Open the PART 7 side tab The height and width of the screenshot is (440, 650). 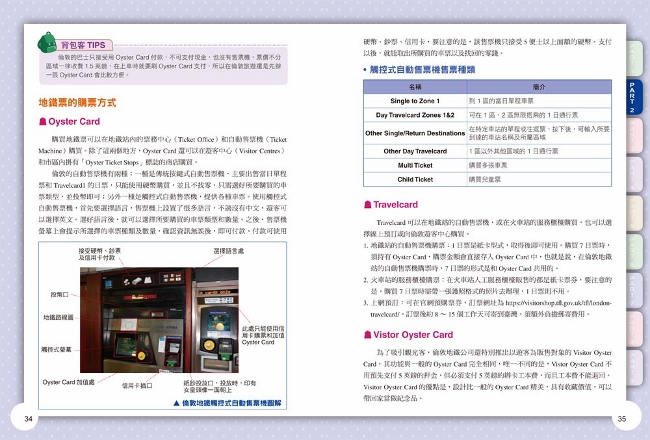pyautogui.click(x=634, y=290)
